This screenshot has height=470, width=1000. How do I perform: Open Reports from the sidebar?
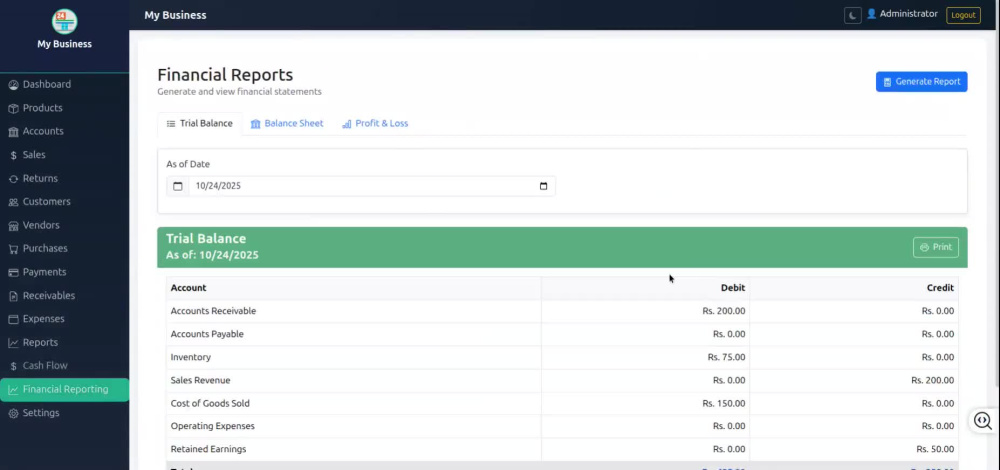coord(64,342)
